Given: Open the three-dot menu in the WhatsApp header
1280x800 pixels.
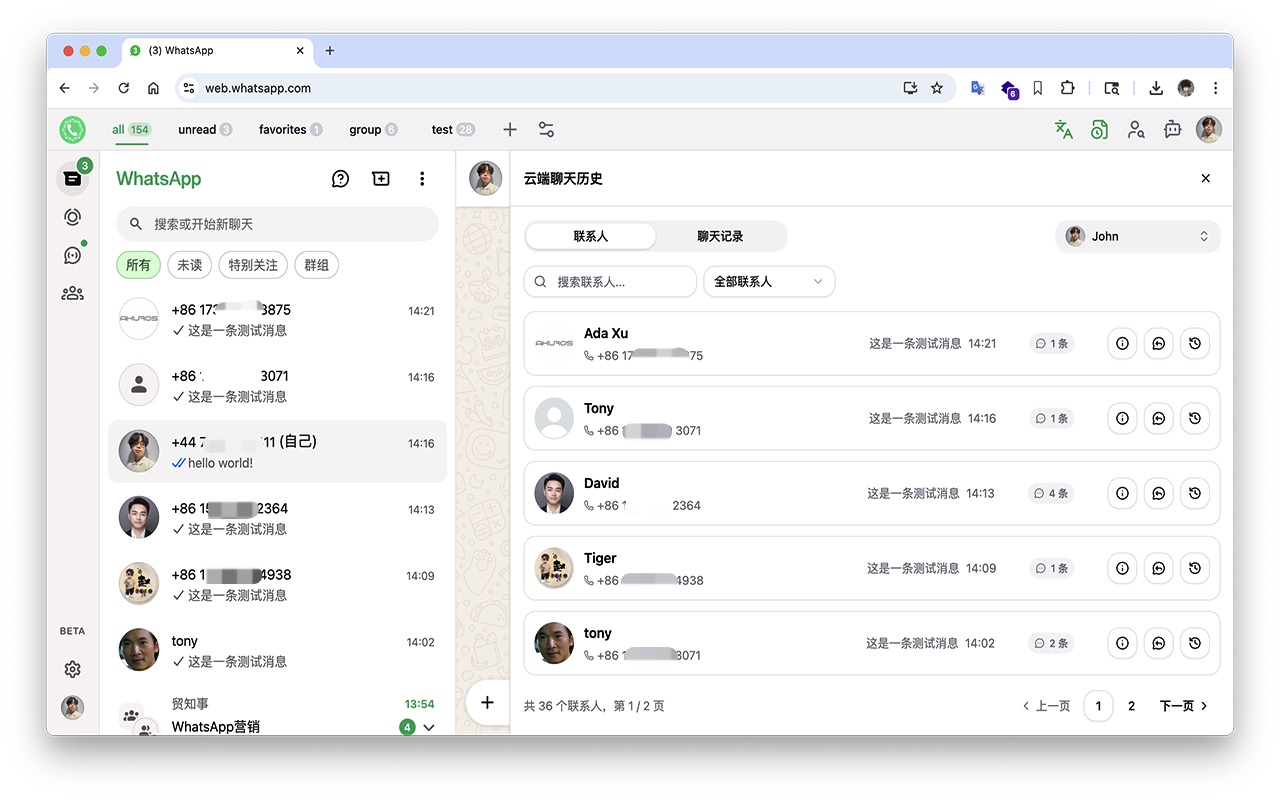Looking at the screenshot, I should [x=422, y=179].
